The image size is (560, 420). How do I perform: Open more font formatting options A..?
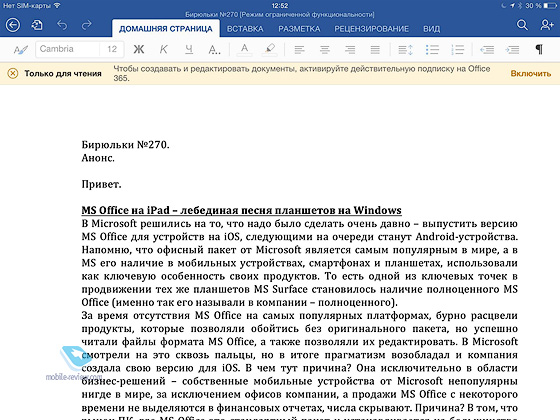tap(214, 49)
